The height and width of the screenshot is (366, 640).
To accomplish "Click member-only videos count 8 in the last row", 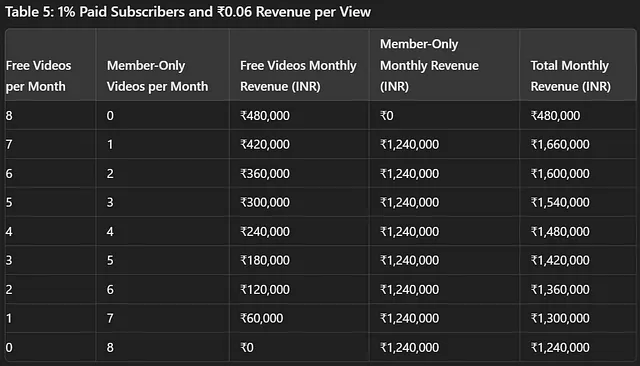I will pos(110,347).
